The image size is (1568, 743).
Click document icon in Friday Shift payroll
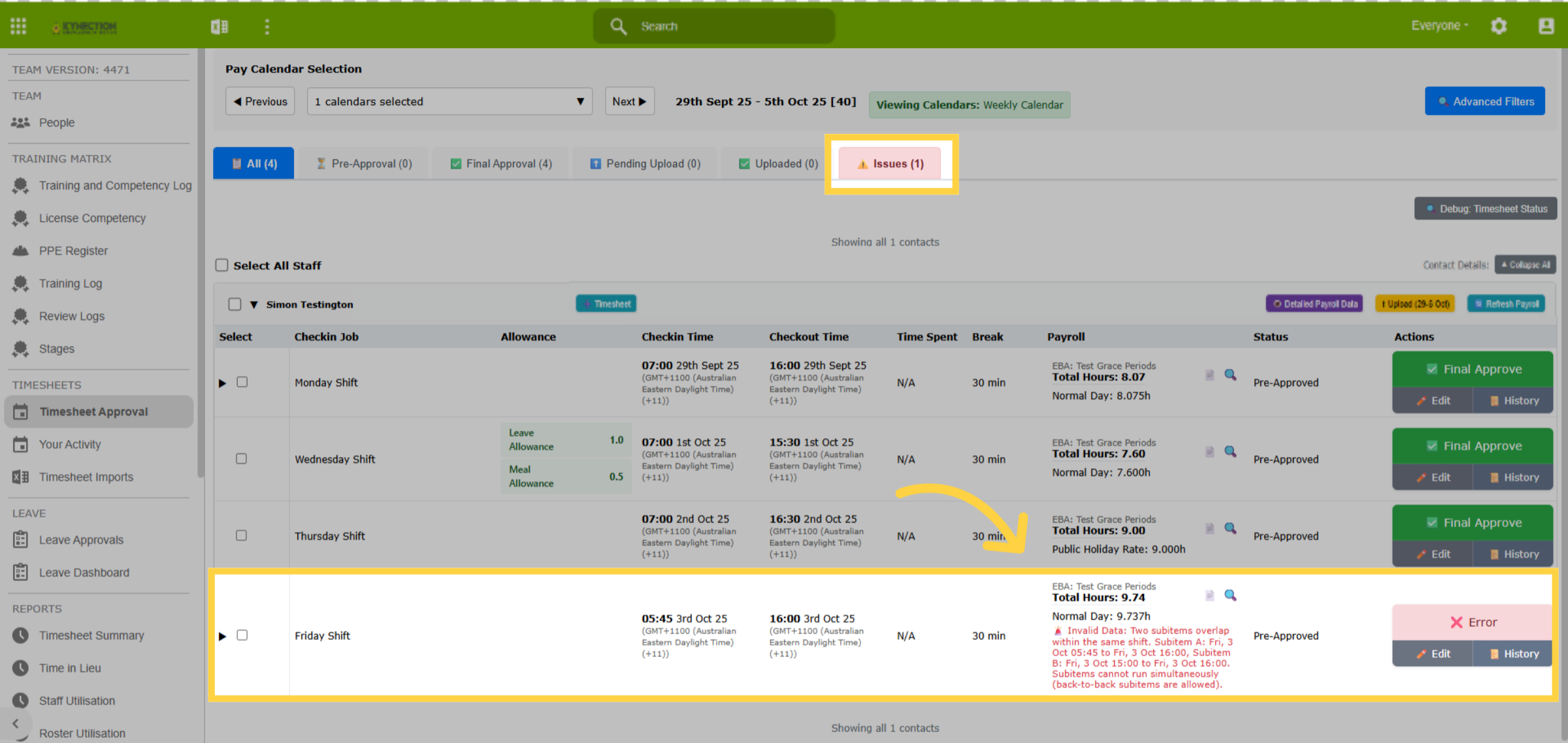(x=1209, y=595)
